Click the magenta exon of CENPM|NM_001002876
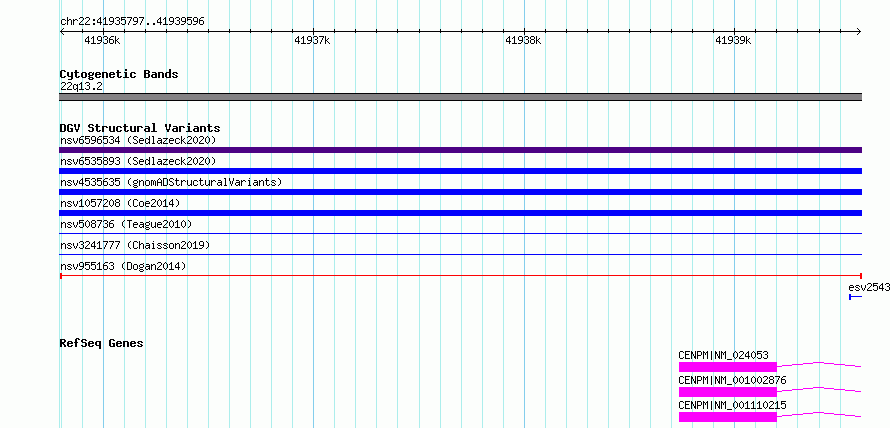890x428 pixels. [x=727, y=392]
